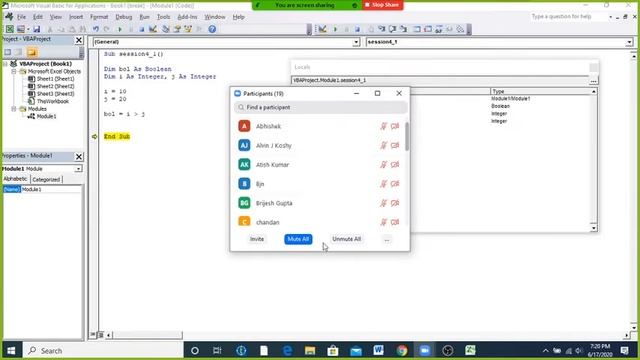The image size is (640, 360).
Task: Click the Save icon in the VBA toolbar
Action: coord(36,29)
